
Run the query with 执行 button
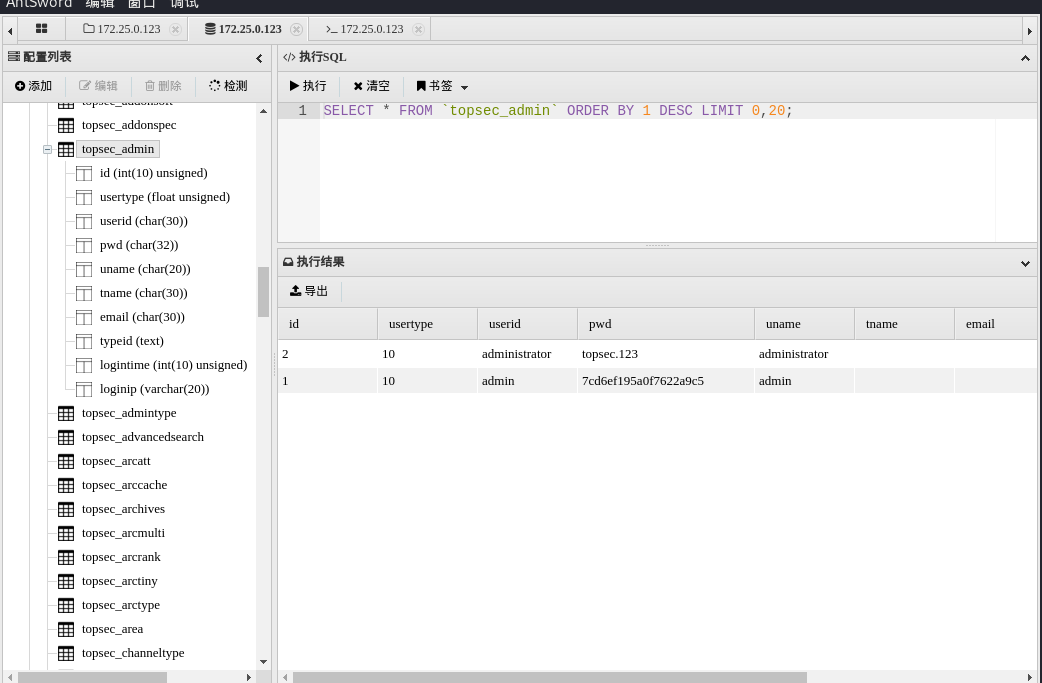[308, 86]
